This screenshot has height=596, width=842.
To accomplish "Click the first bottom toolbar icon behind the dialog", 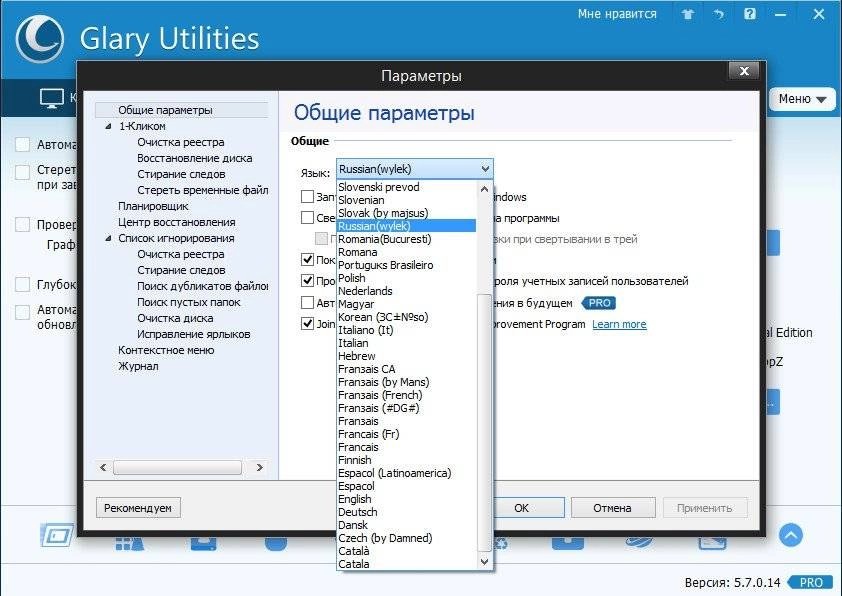I will pos(57,535).
